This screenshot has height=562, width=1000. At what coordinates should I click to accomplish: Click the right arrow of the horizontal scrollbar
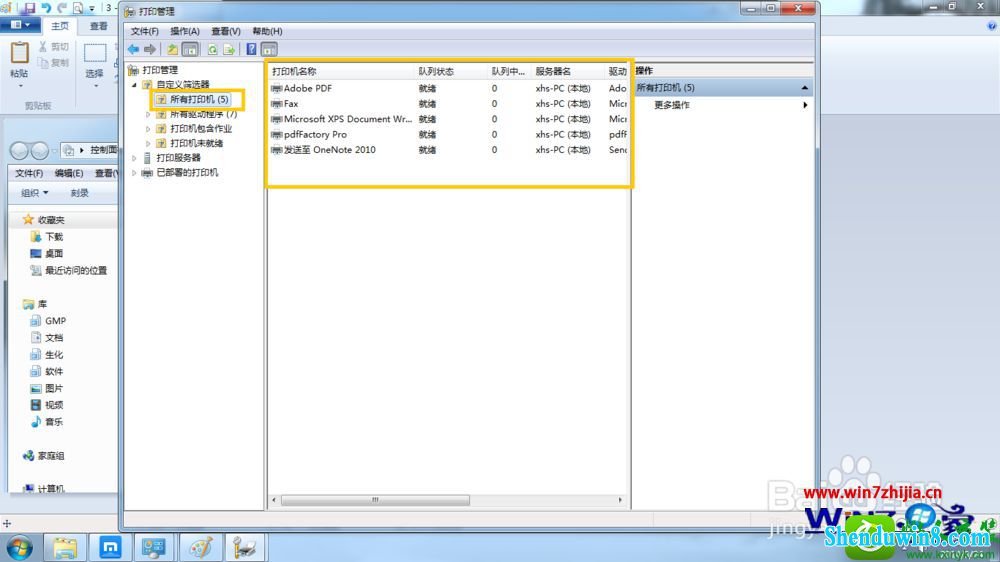(x=620, y=500)
